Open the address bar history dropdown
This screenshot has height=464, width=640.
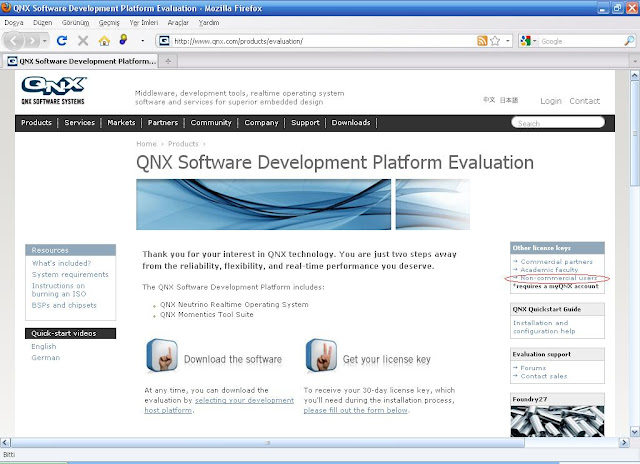tap(507, 41)
